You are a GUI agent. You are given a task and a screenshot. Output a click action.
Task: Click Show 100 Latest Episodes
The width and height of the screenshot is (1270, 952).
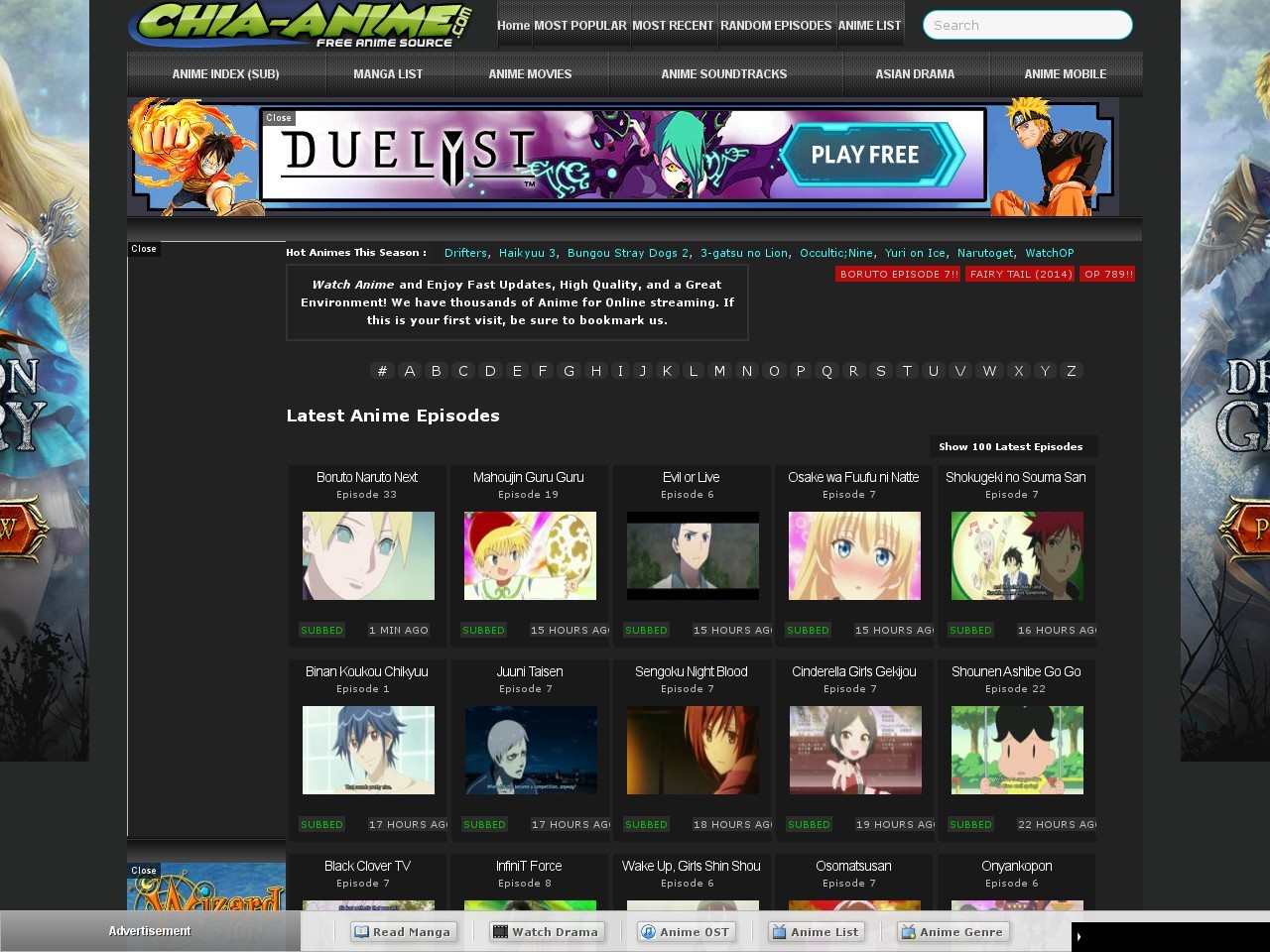[x=1011, y=447]
